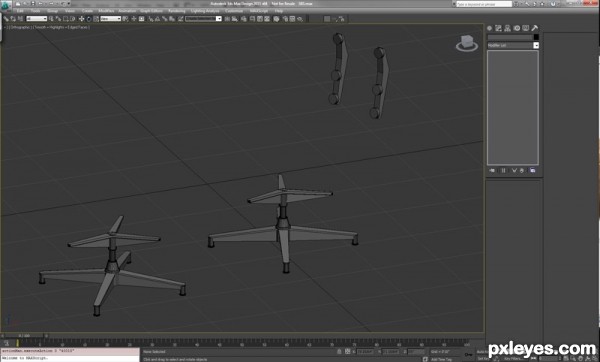Select the Move tool in main toolbar
Image resolution: width=600 pixels, height=362 pixels.
point(82,19)
